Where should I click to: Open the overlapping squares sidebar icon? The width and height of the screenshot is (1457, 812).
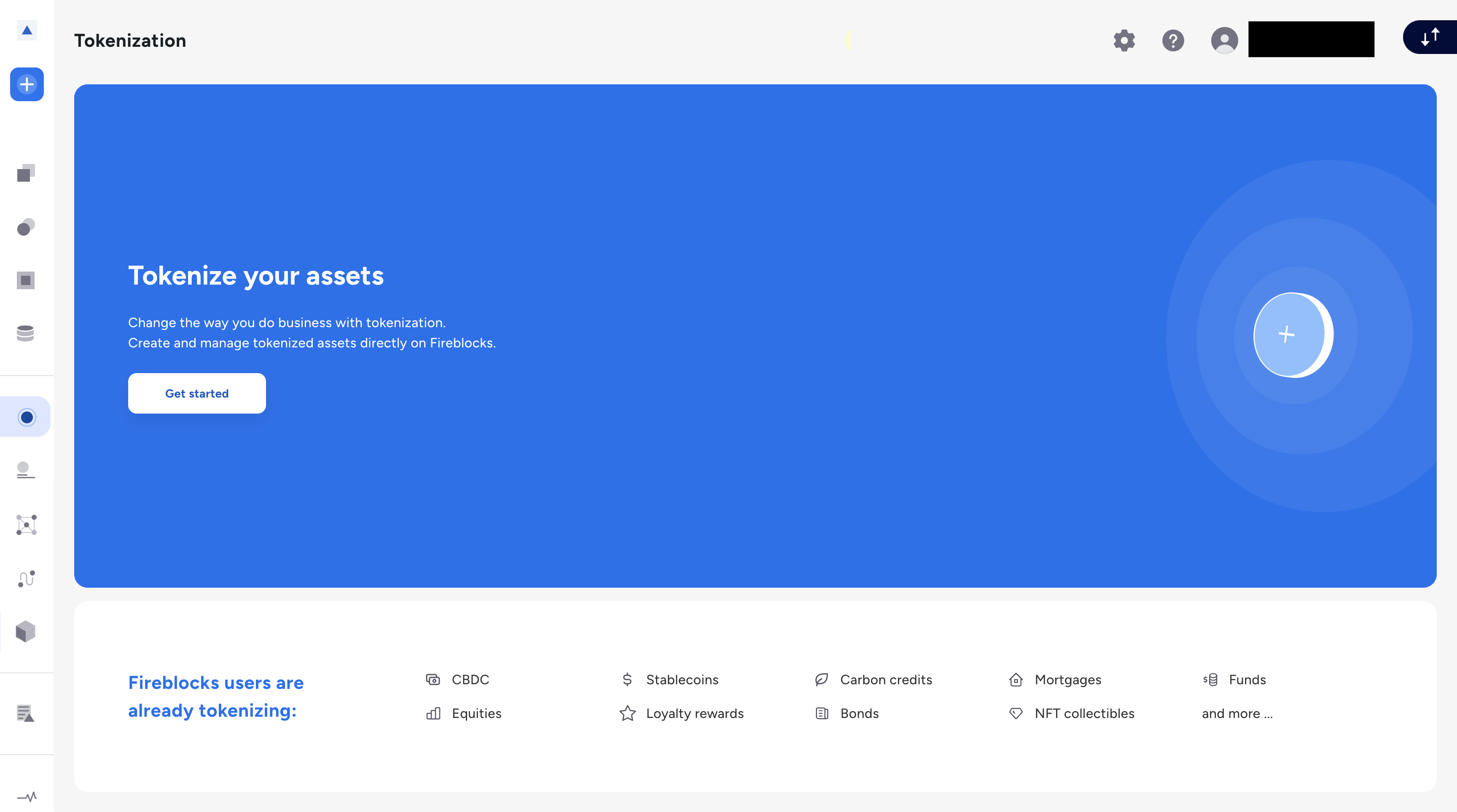[x=26, y=173]
